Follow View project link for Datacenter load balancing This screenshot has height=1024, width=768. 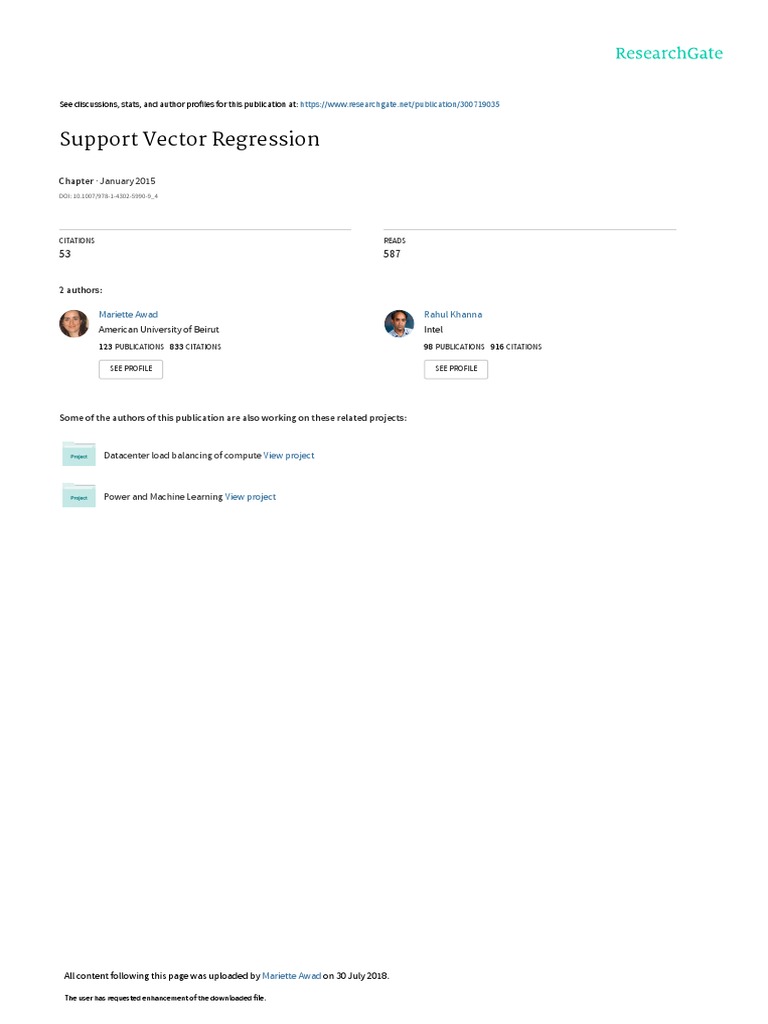[289, 455]
